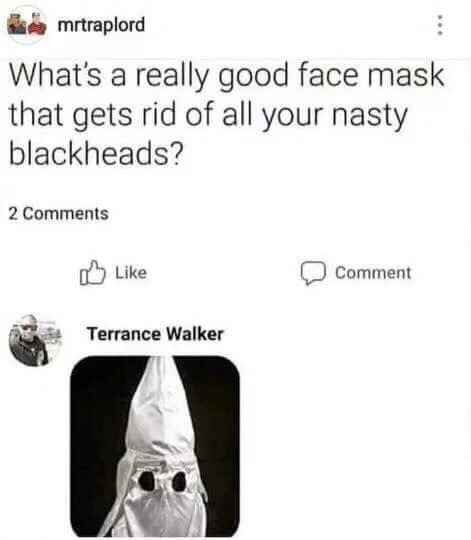Expand the 2 Comments list
The width and height of the screenshot is (471, 540).
point(58,214)
